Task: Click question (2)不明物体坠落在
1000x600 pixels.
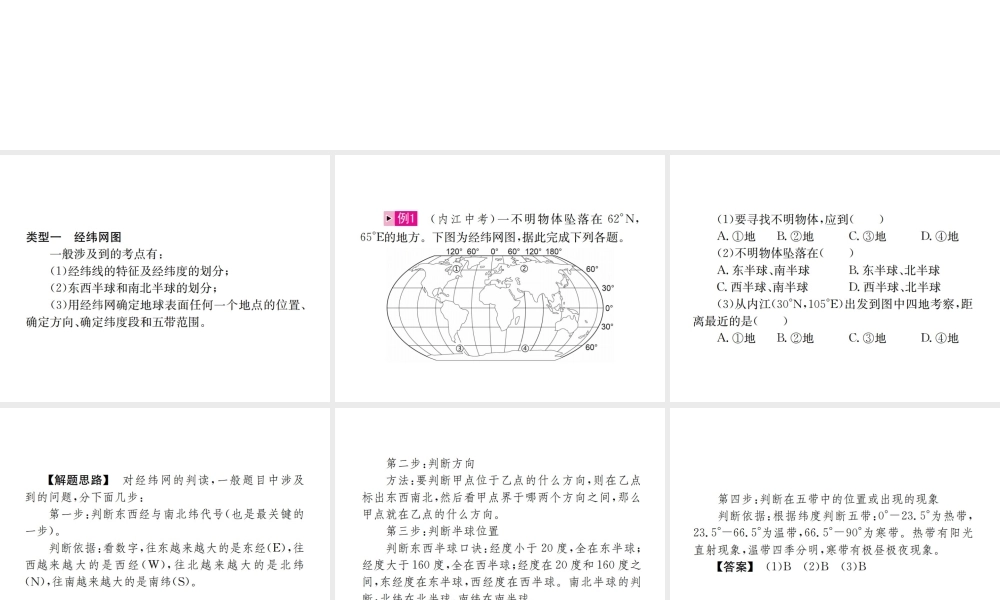Action: (x=785, y=253)
